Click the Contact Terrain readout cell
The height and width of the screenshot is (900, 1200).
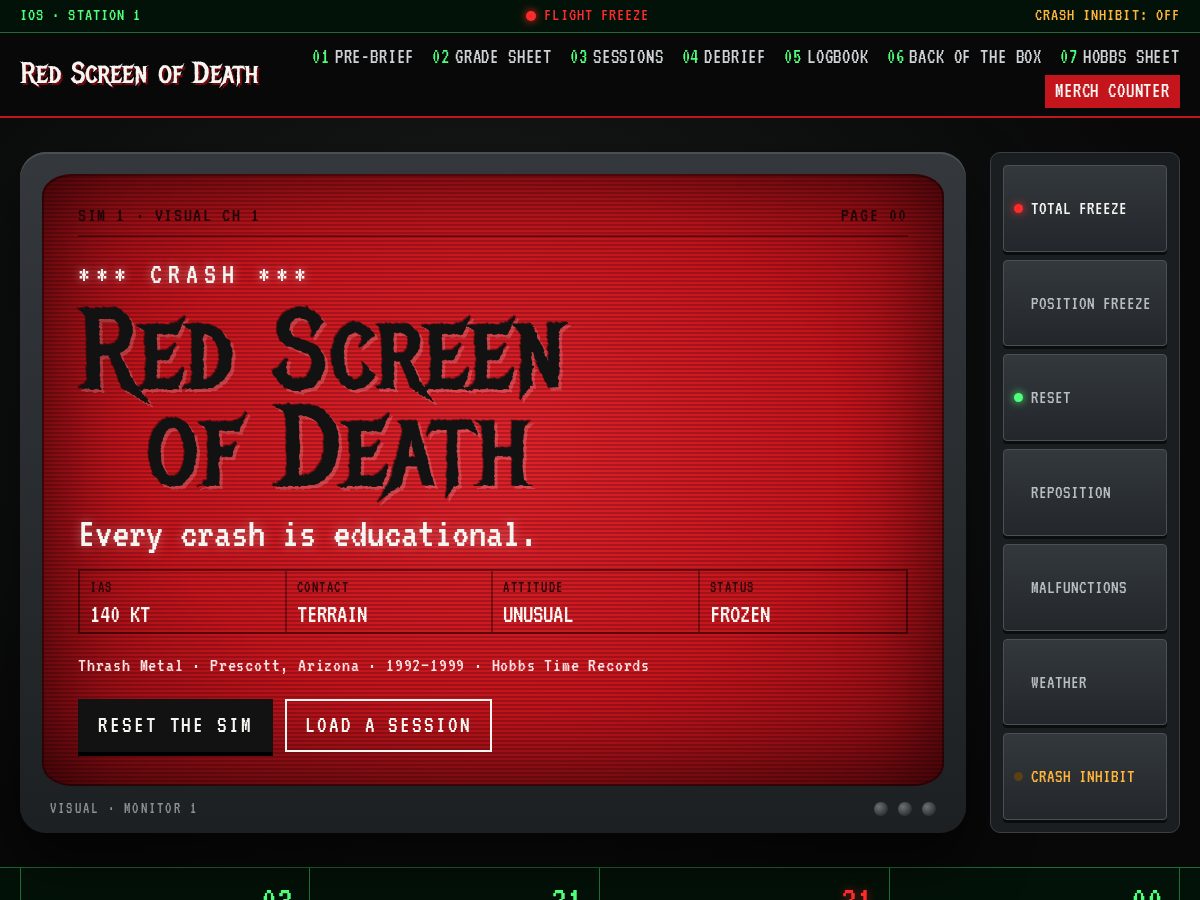point(389,602)
